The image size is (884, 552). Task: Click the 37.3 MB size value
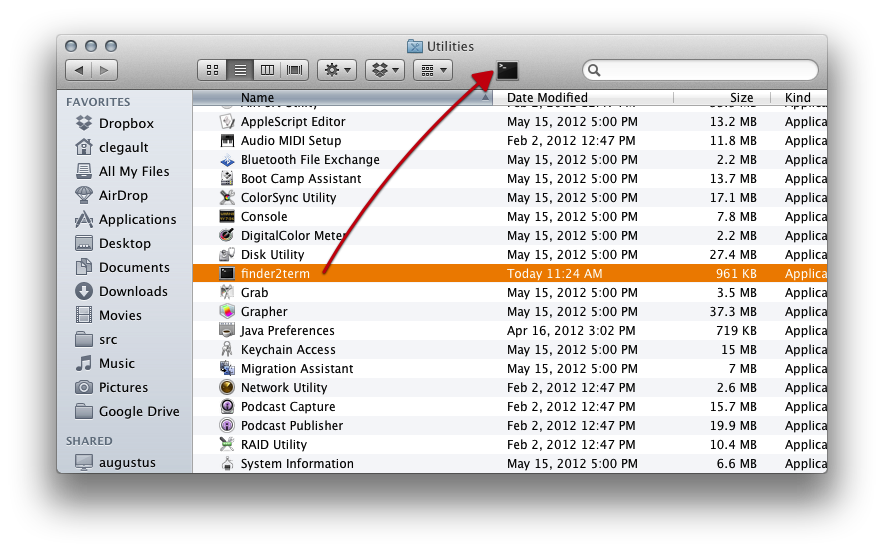point(733,311)
